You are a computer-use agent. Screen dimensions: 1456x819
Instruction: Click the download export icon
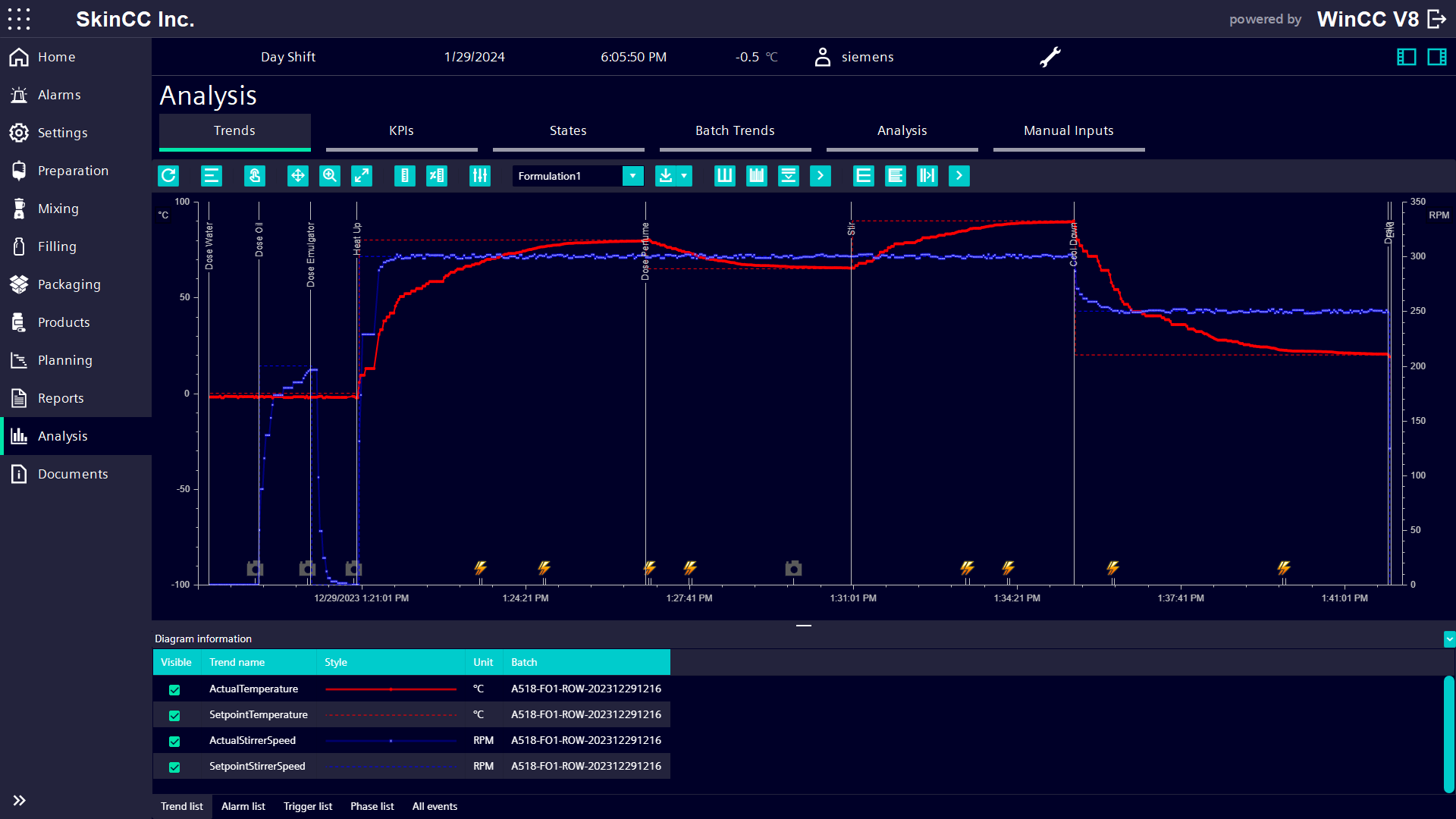point(665,176)
